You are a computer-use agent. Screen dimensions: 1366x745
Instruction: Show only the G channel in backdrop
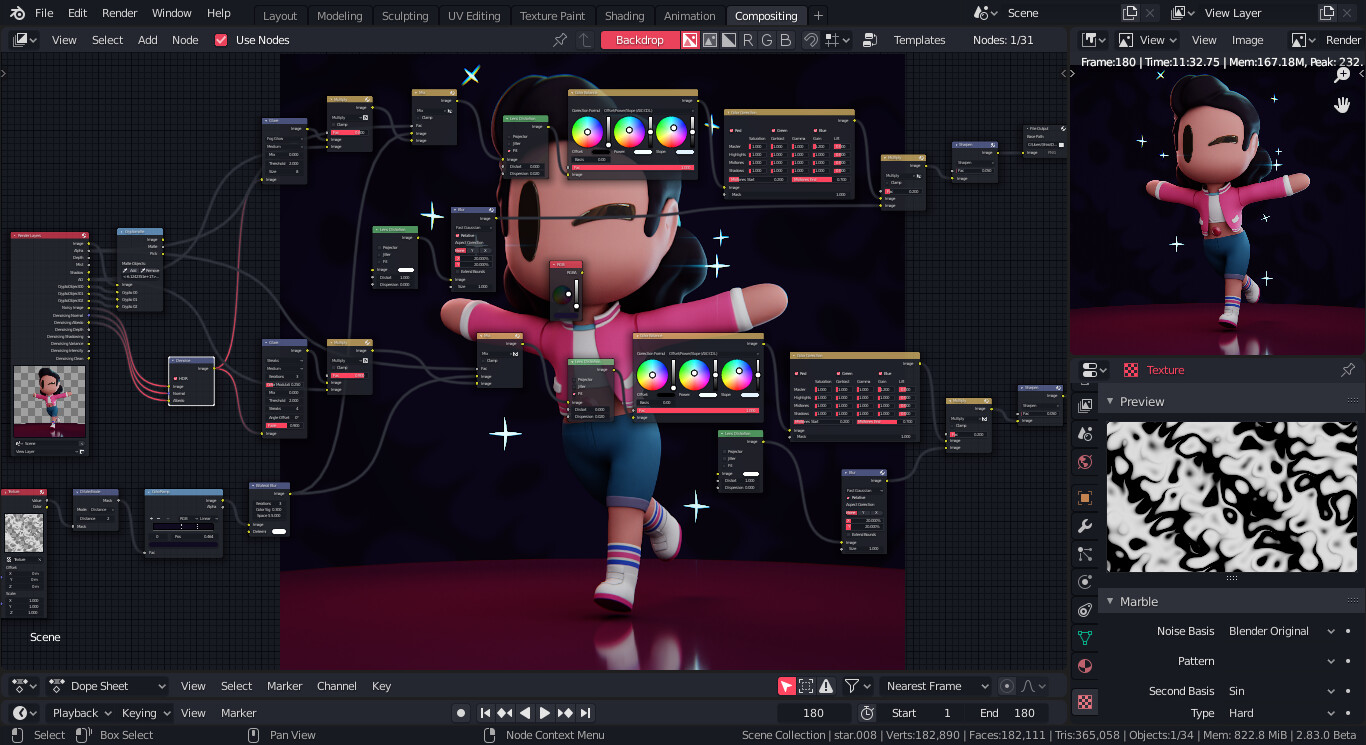(767, 40)
